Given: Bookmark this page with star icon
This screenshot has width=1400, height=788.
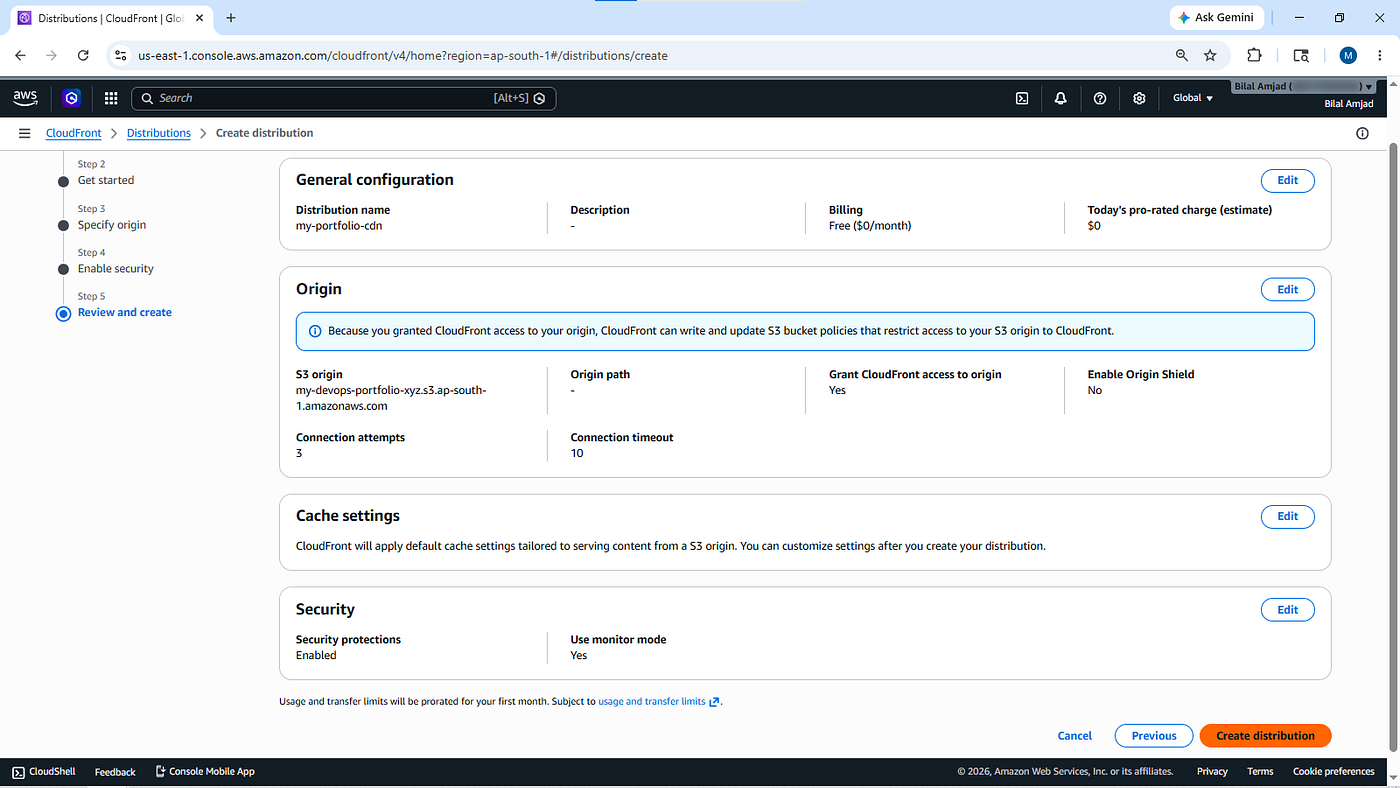Looking at the screenshot, I should pyautogui.click(x=1210, y=56).
